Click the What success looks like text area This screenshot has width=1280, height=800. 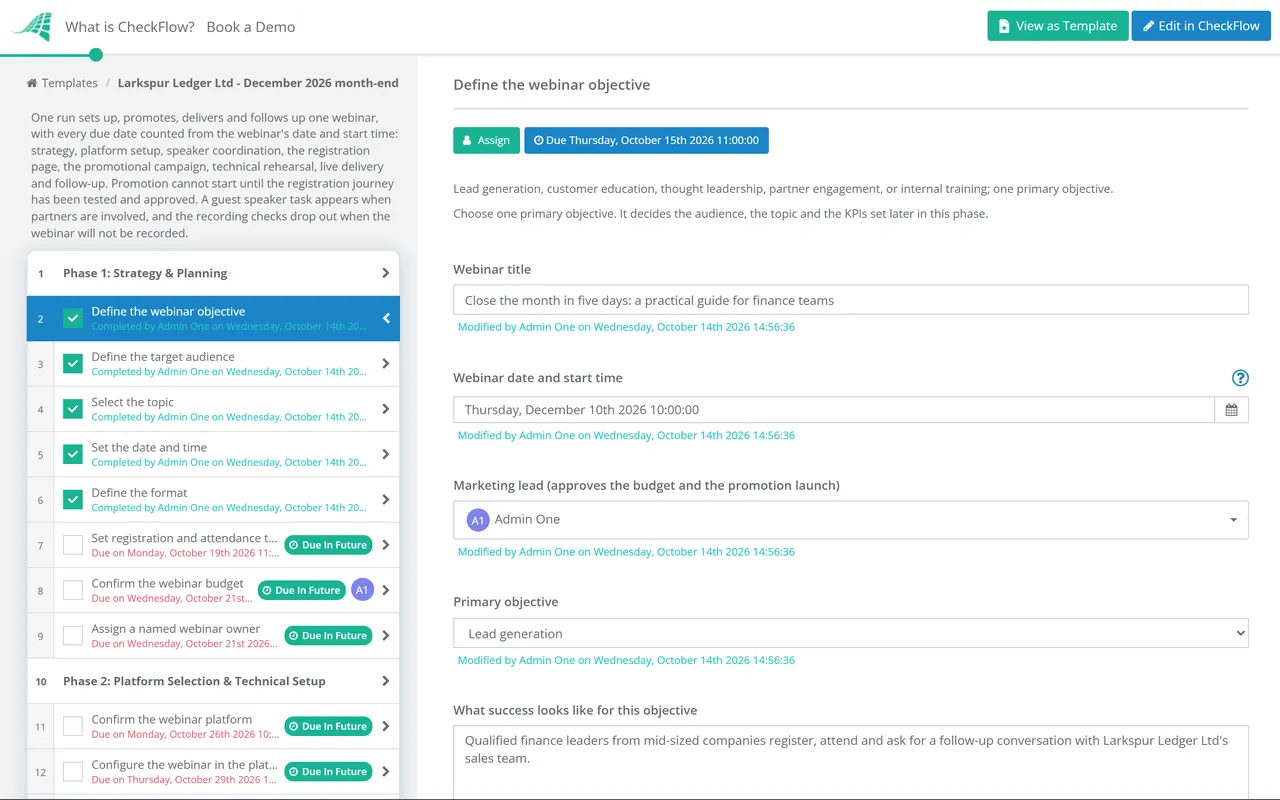[851, 762]
